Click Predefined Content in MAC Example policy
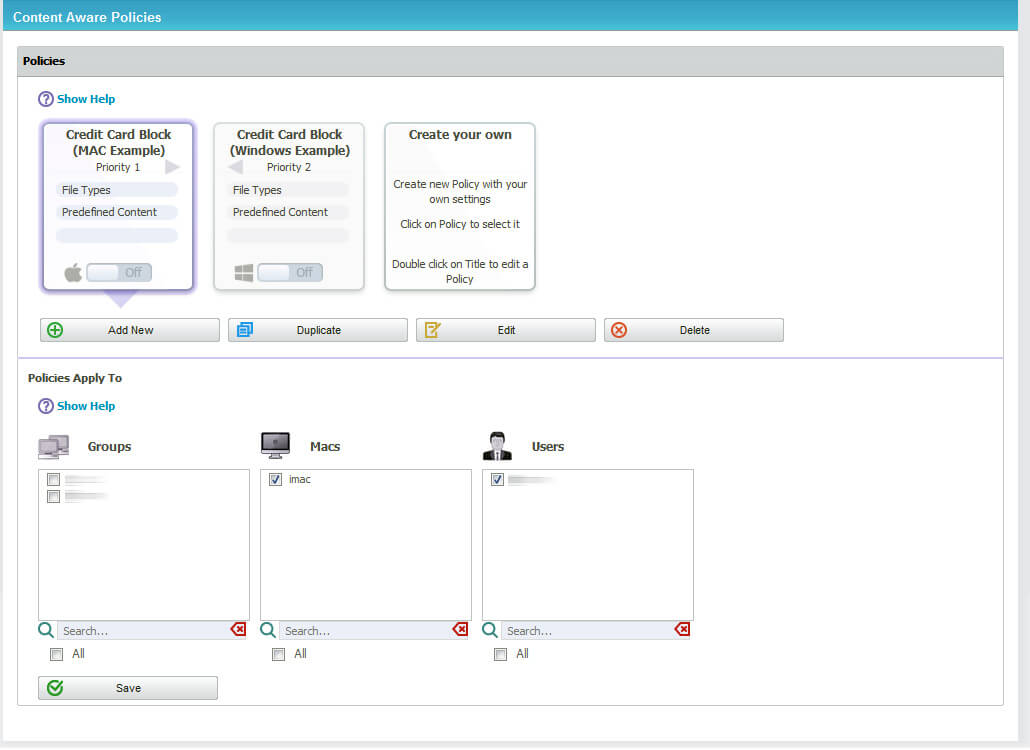The width and height of the screenshot is (1030, 750). [x=117, y=212]
